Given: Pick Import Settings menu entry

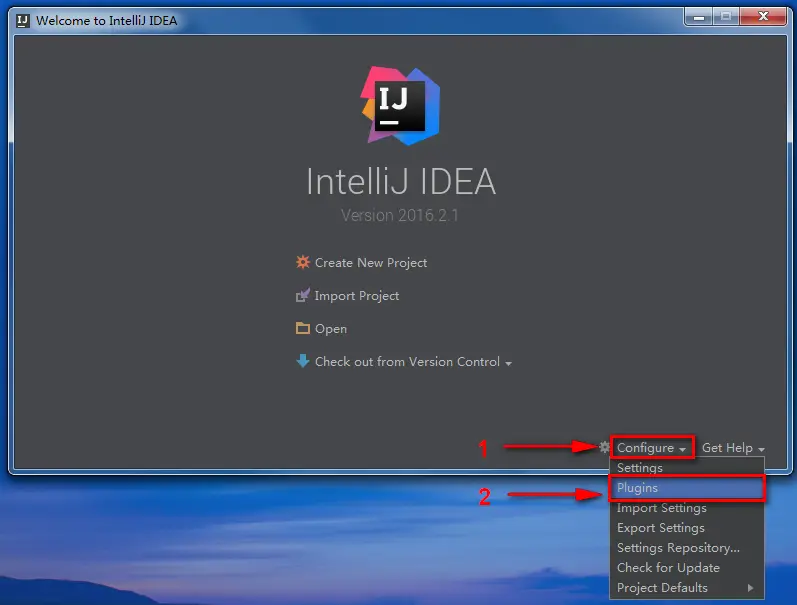Looking at the screenshot, I should click(687, 508).
